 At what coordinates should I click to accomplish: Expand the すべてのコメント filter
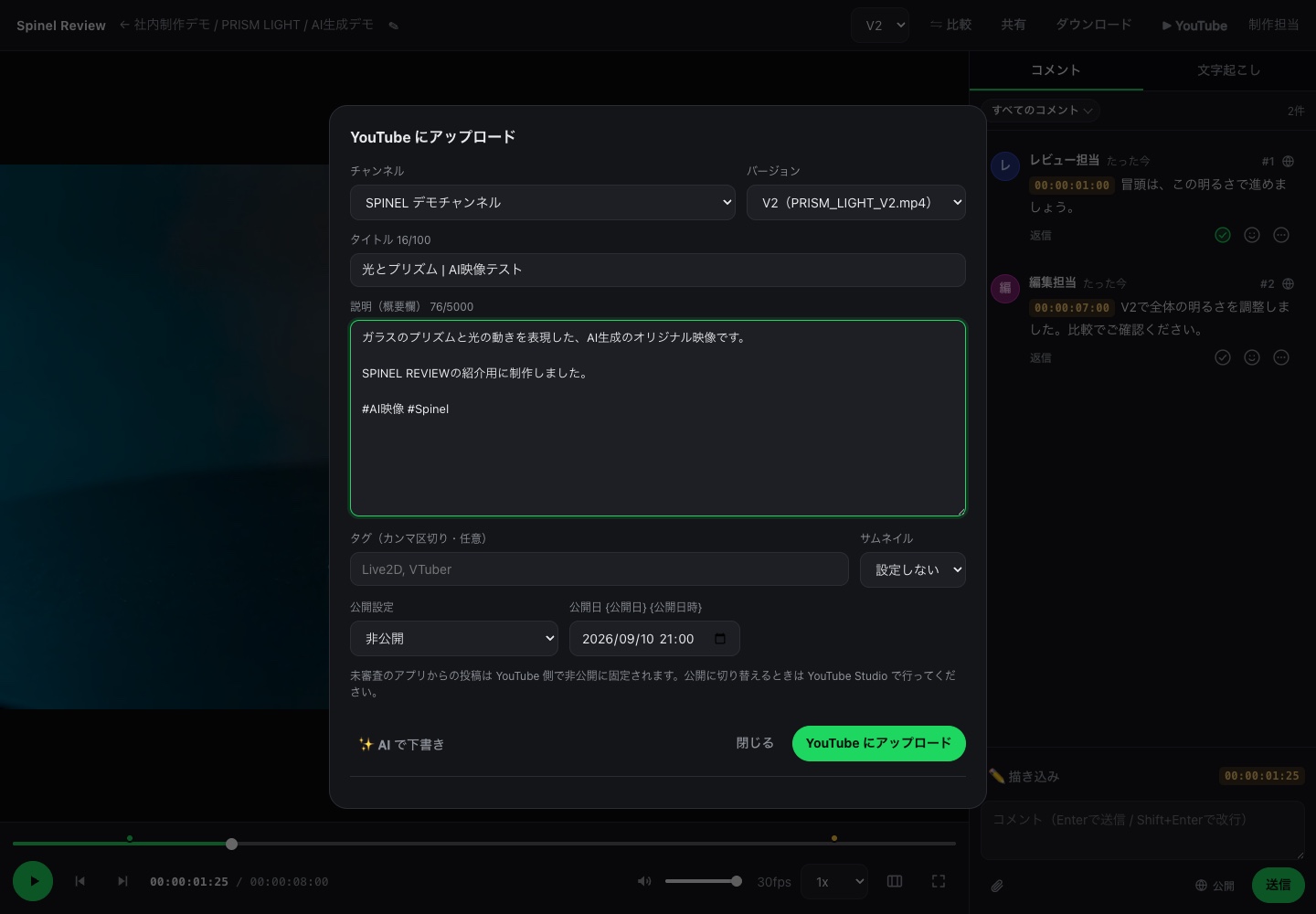1042,111
